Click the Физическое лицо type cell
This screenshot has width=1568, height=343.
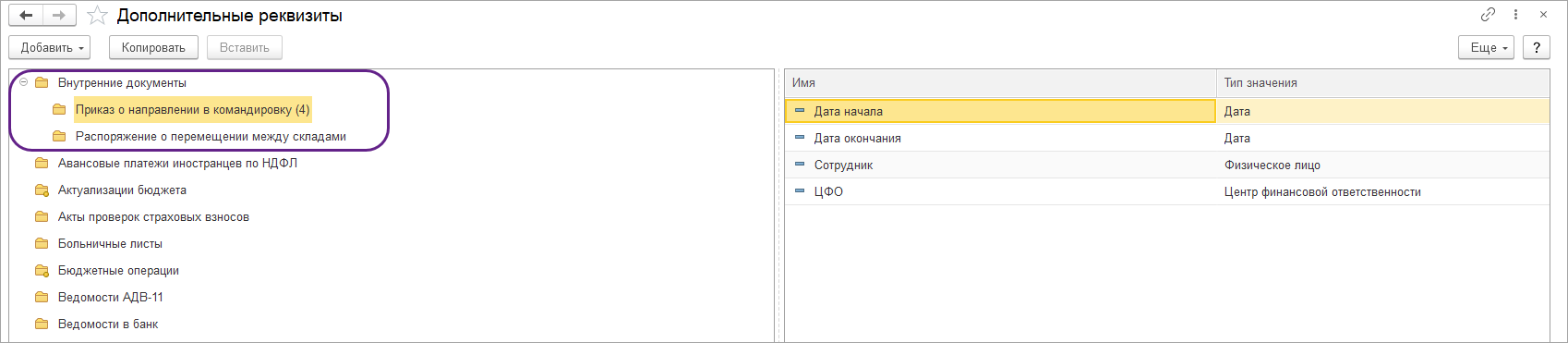point(1382,165)
